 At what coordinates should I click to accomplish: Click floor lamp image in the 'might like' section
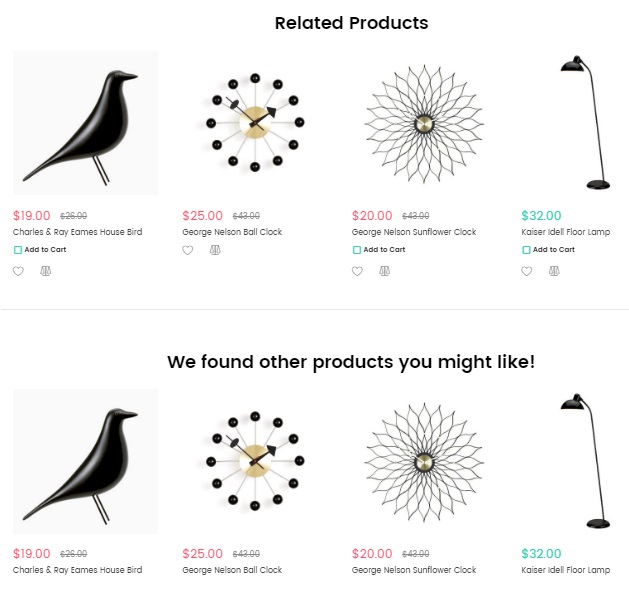pos(585,461)
